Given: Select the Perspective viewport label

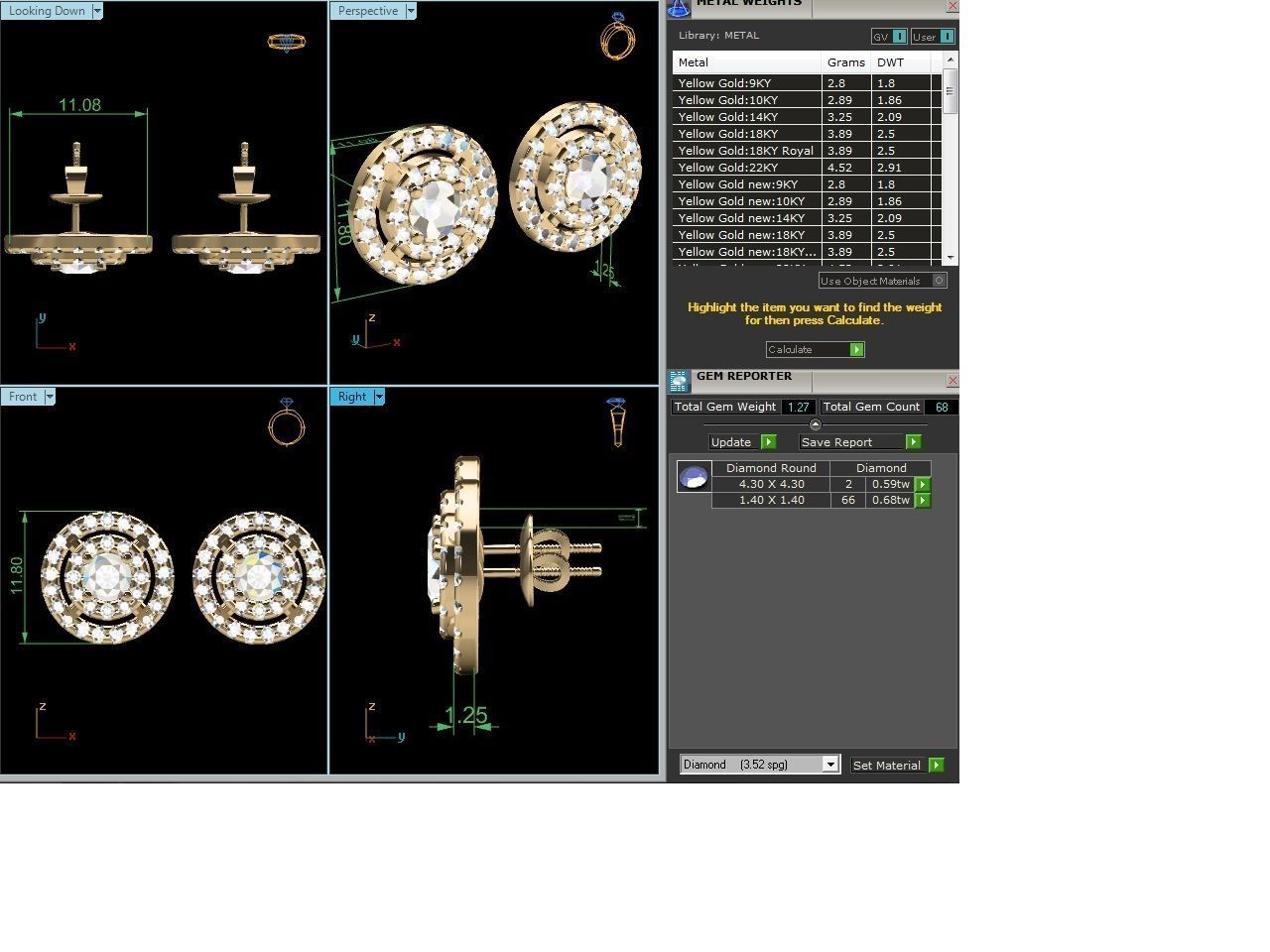Looking at the screenshot, I should point(368,11).
